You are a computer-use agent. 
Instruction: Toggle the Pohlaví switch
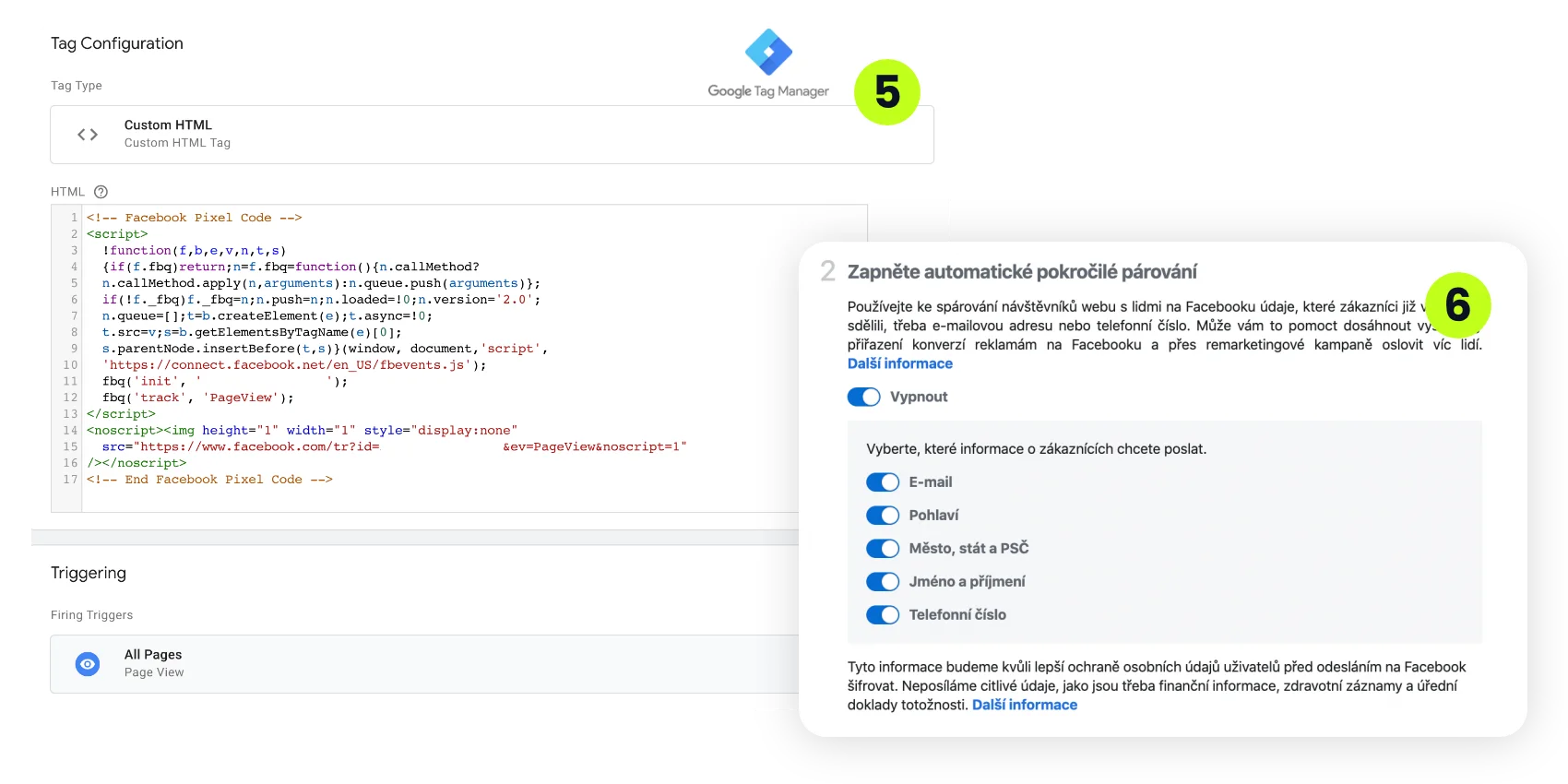click(883, 516)
